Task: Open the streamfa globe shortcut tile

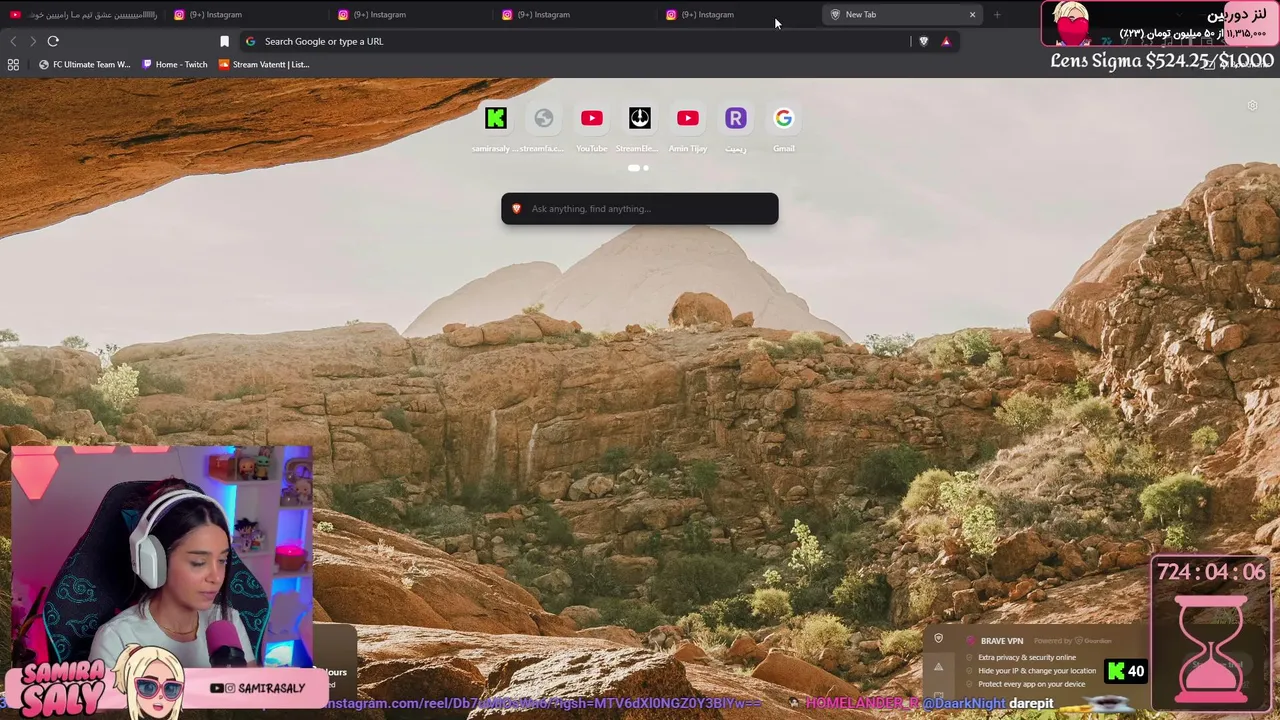Action: coord(543,119)
